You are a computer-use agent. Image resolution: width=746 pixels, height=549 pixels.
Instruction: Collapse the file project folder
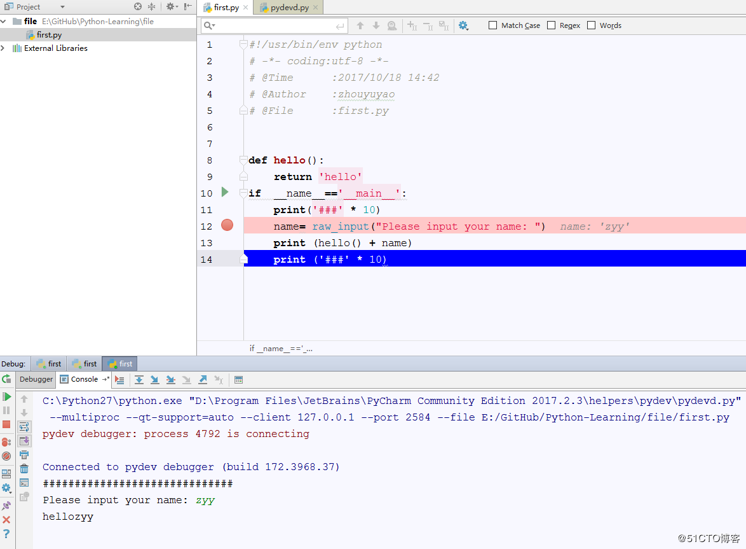tap(4, 21)
